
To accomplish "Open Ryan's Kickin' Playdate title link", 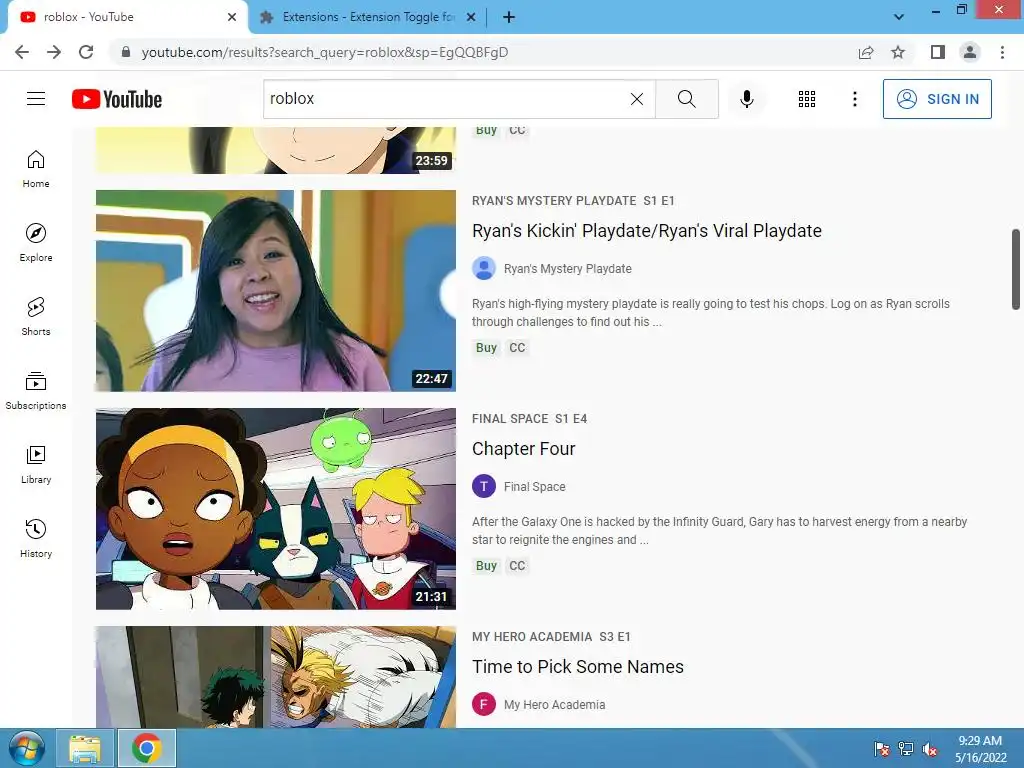I will (647, 231).
